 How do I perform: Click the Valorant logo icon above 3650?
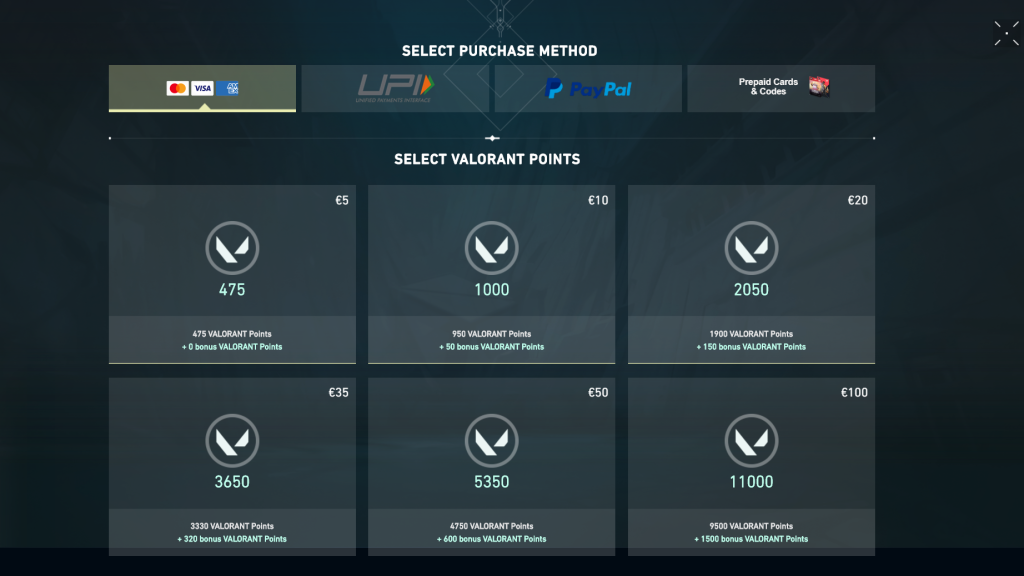(232, 440)
